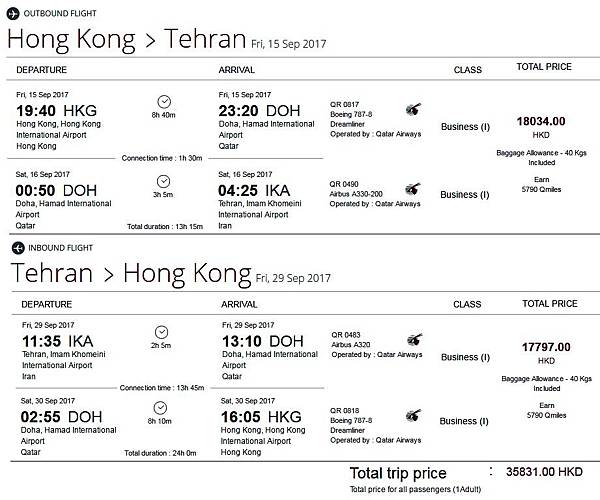Click the clock icon above 3h 5m
600x500 pixels.
click(x=165, y=181)
